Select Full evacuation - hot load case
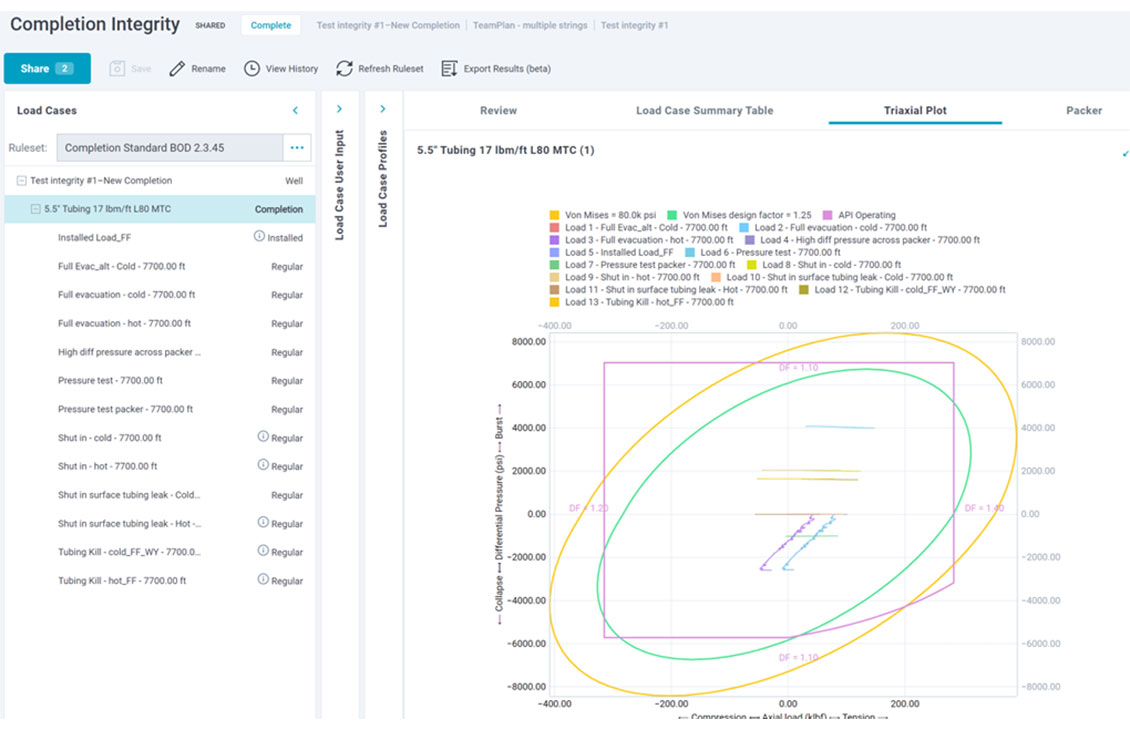 124,324
